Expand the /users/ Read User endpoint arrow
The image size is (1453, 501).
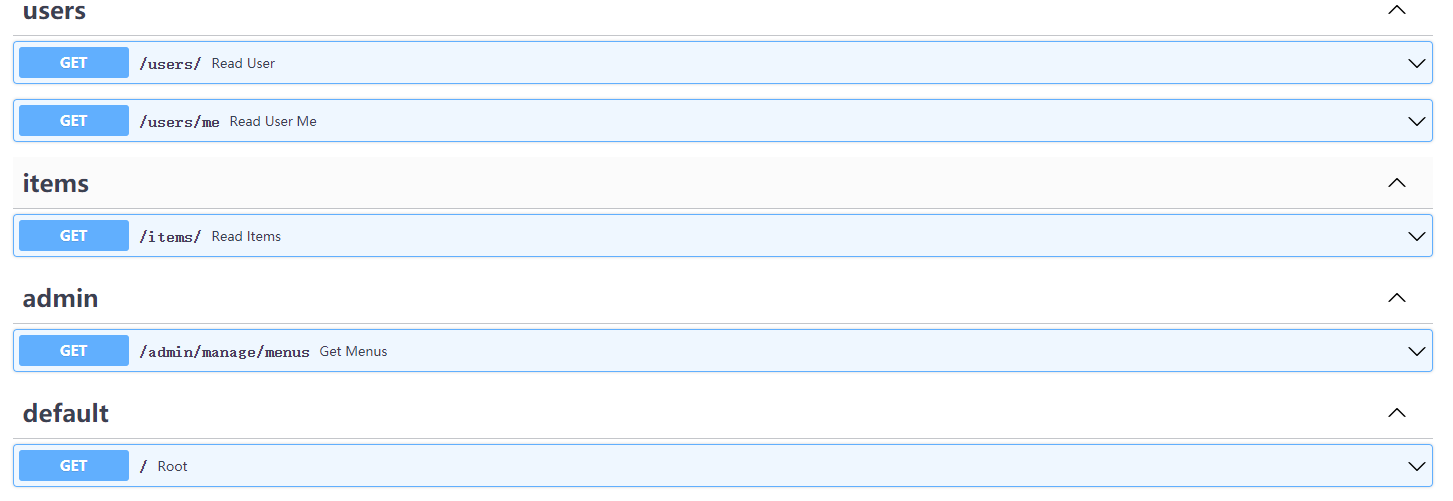point(1416,63)
